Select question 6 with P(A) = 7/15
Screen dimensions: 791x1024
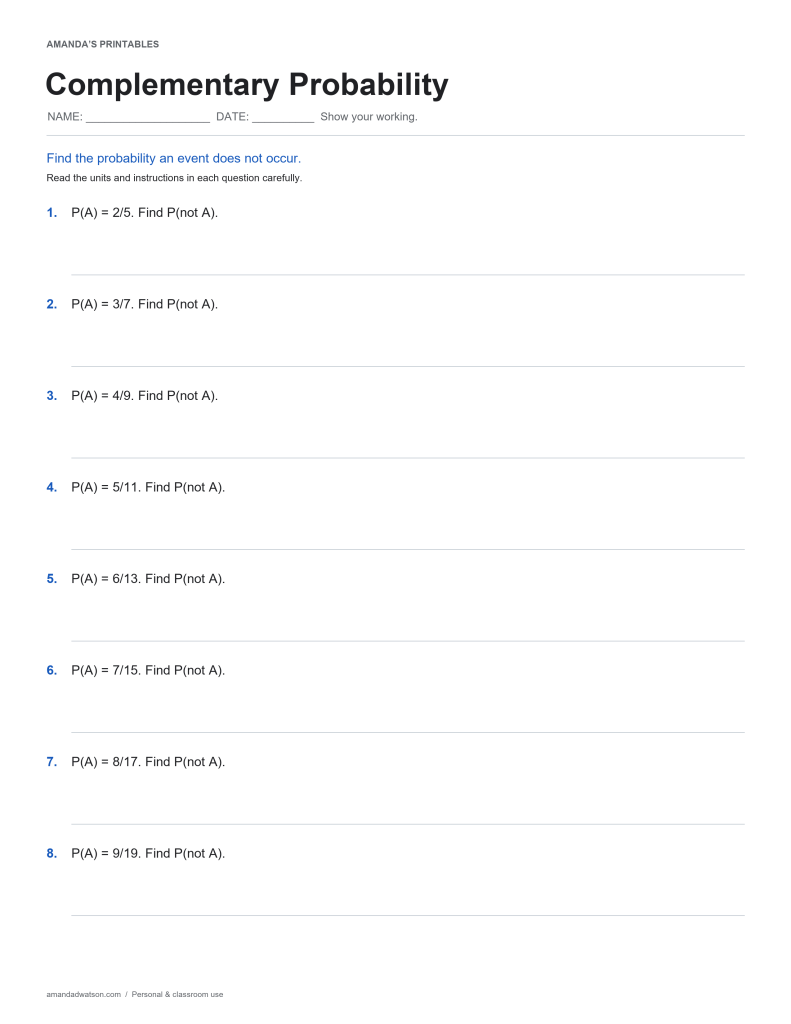pyautogui.click(x=148, y=670)
